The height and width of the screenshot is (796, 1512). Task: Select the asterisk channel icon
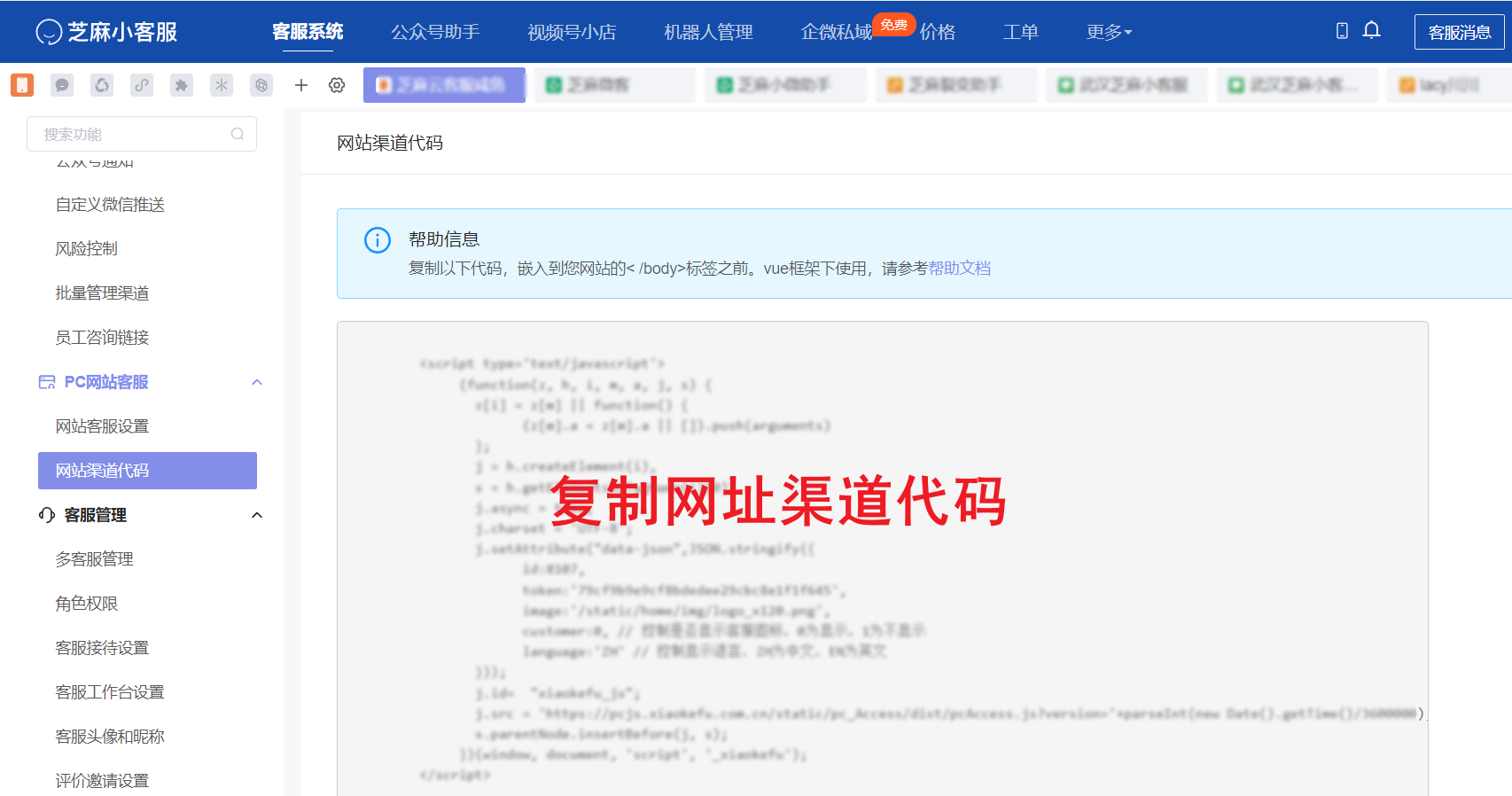222,85
